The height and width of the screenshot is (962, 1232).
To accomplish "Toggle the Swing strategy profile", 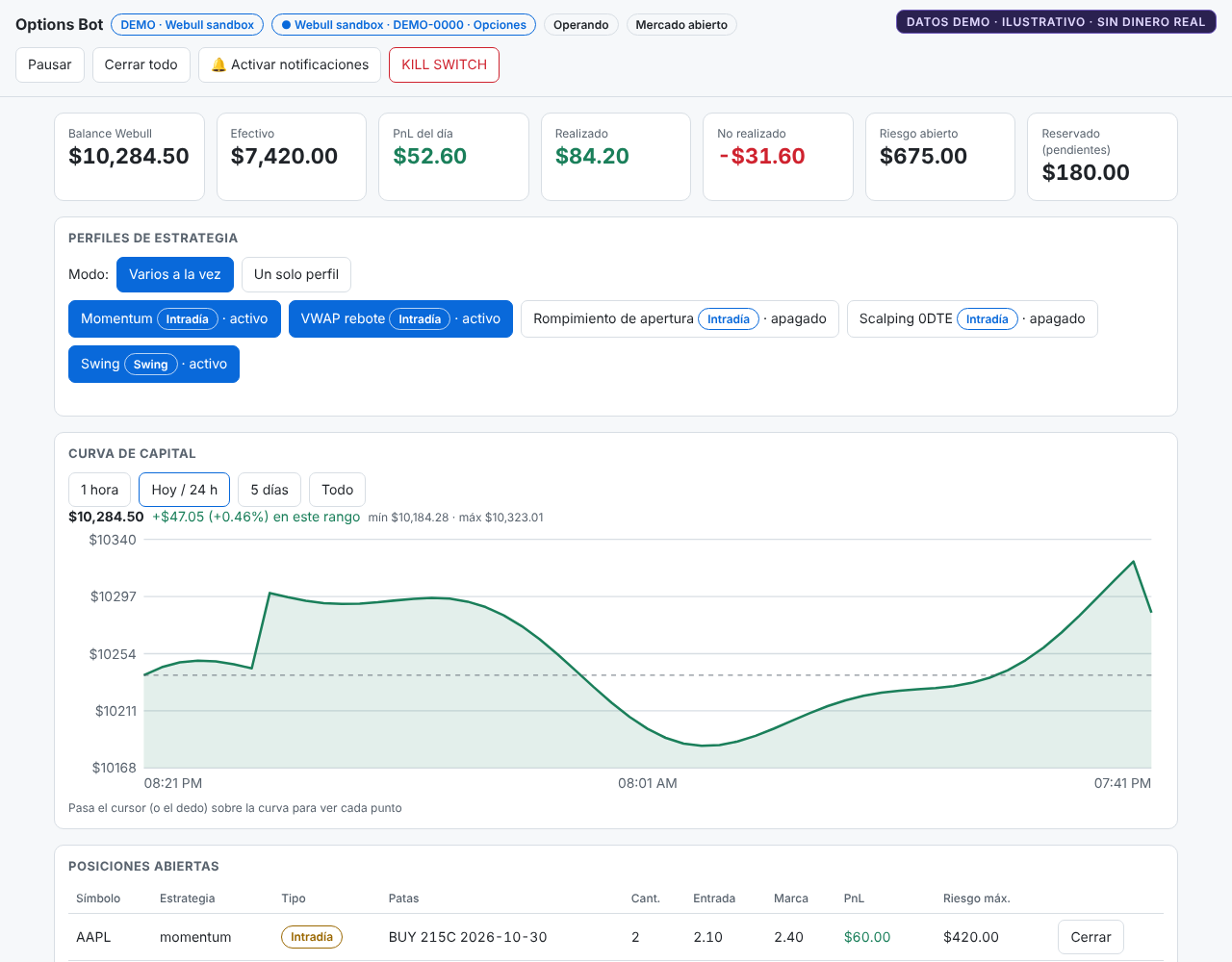I will pyautogui.click(x=154, y=364).
